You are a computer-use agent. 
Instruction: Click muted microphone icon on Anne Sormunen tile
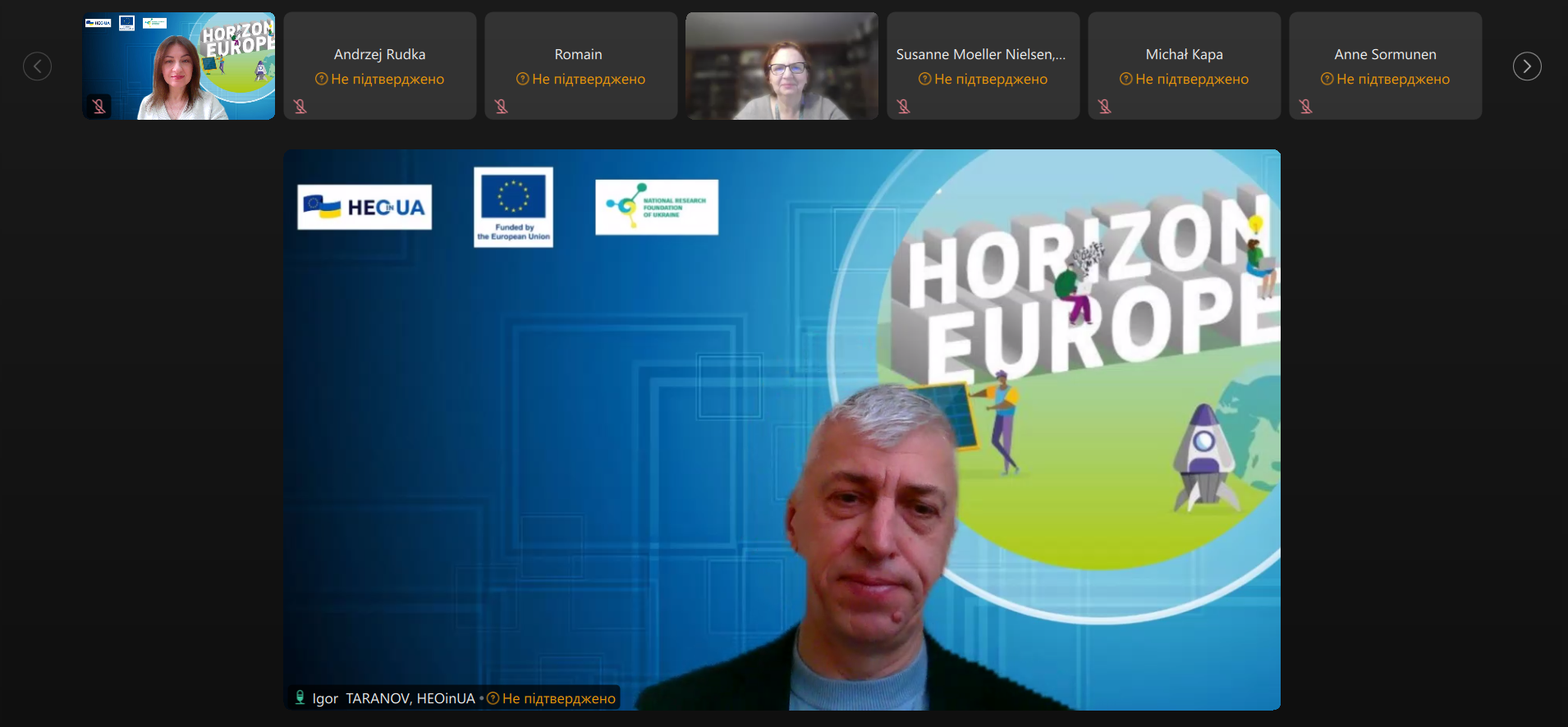pyautogui.click(x=1306, y=107)
